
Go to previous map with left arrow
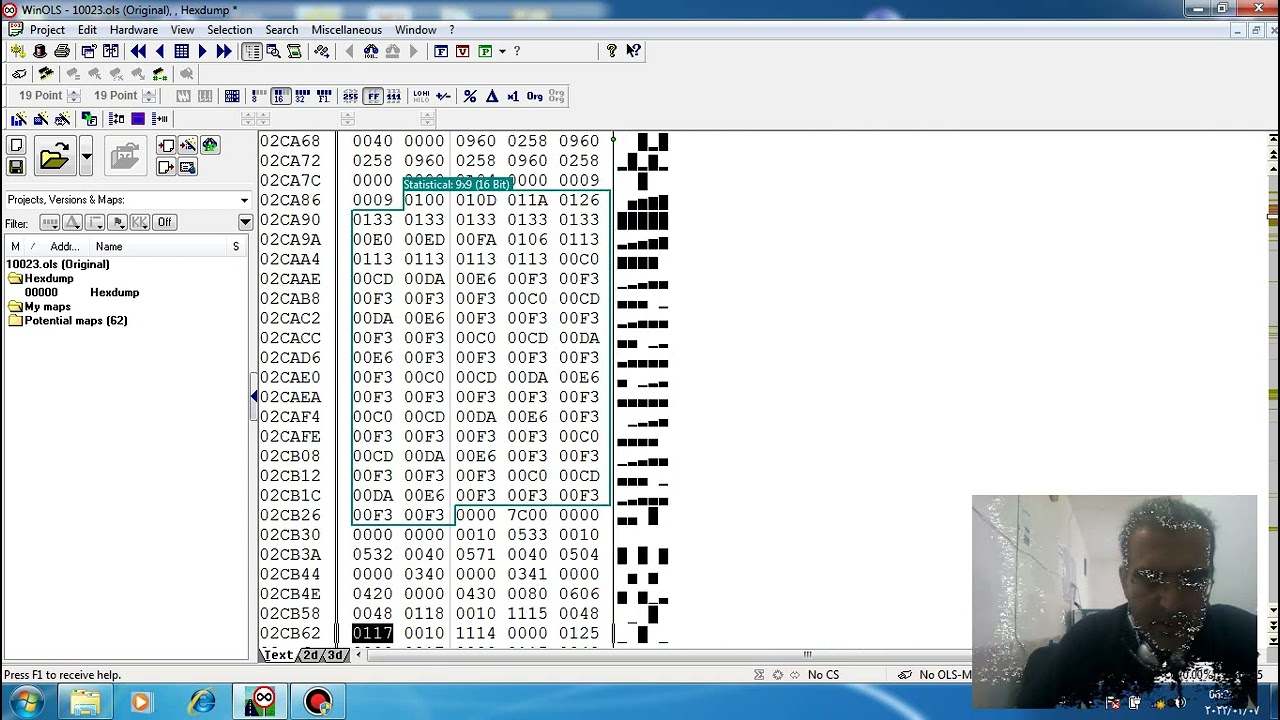coord(160,51)
